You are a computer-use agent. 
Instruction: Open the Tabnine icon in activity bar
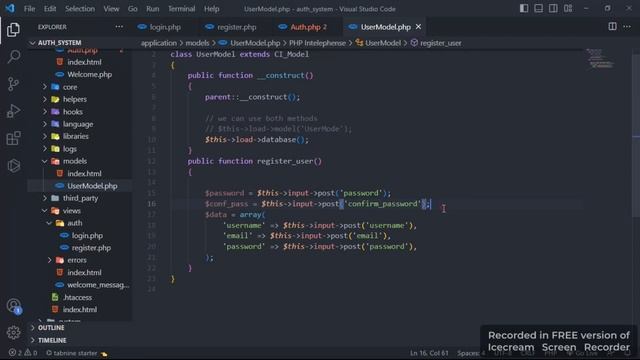tap(13, 166)
